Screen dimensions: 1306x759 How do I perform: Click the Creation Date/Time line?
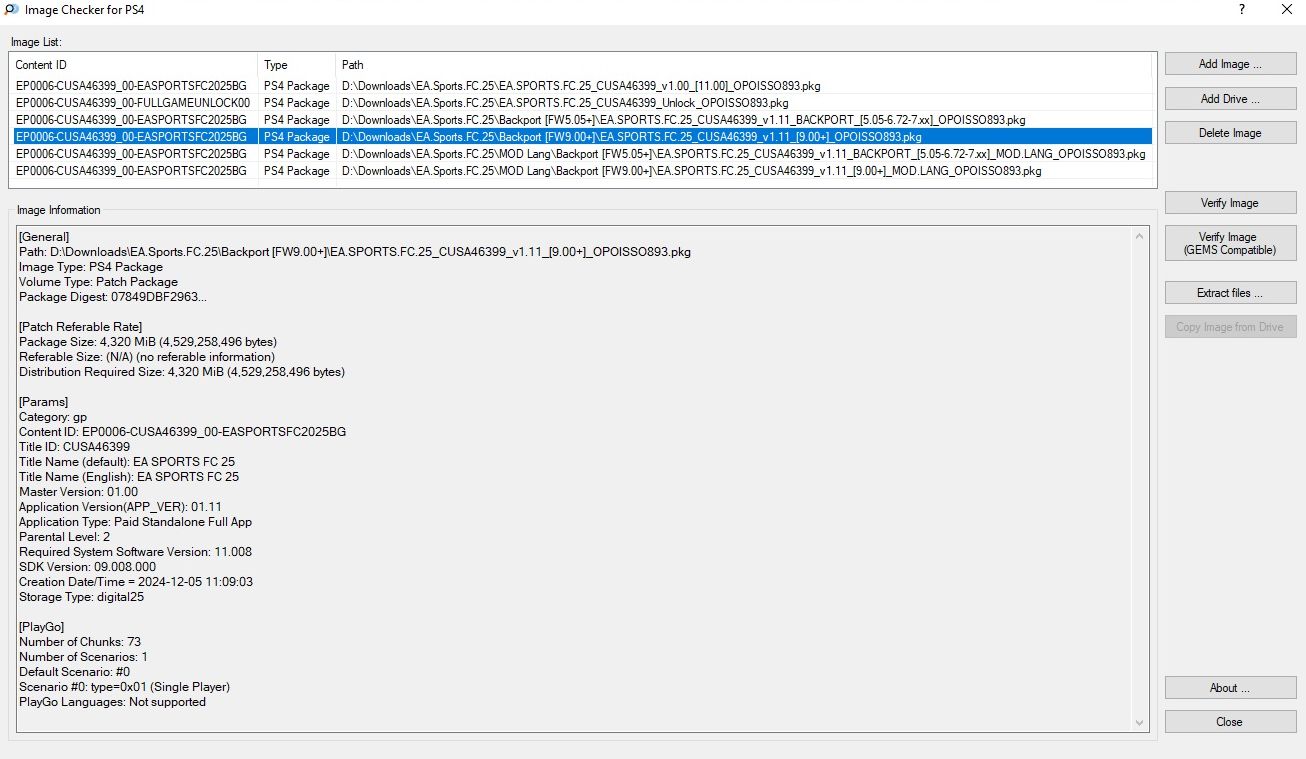click(136, 582)
